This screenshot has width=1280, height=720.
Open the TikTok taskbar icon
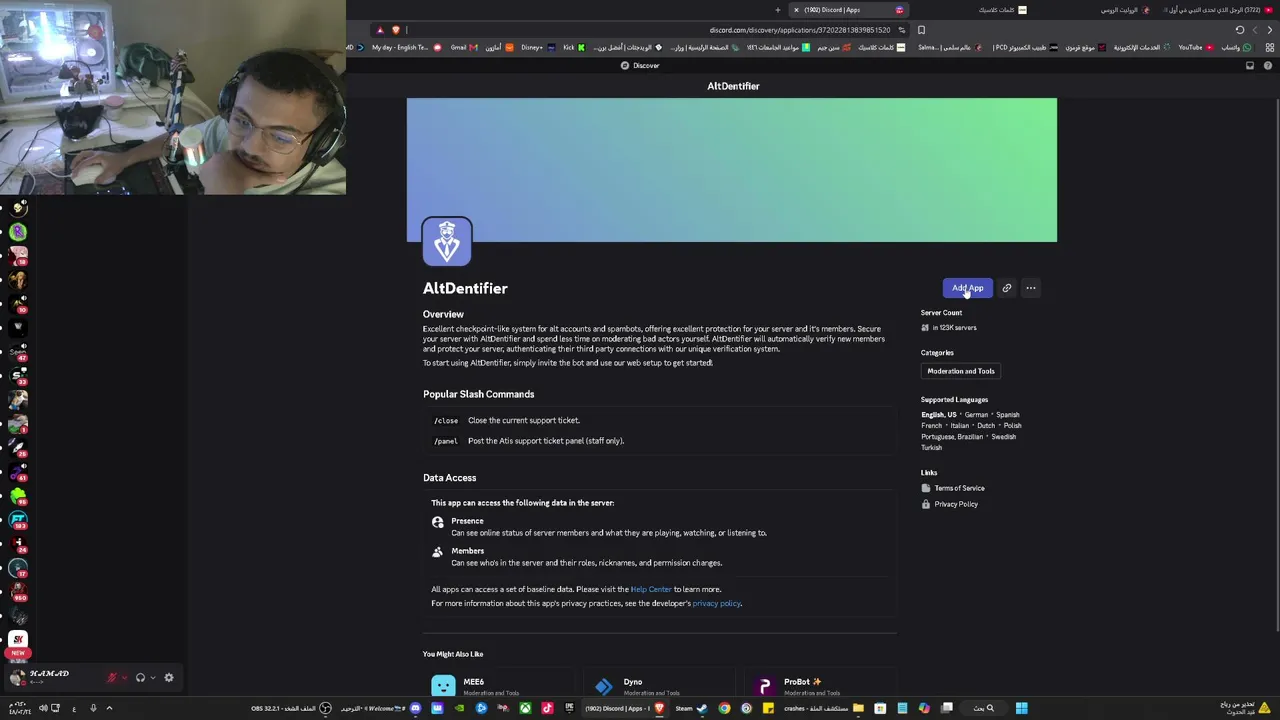point(547,709)
